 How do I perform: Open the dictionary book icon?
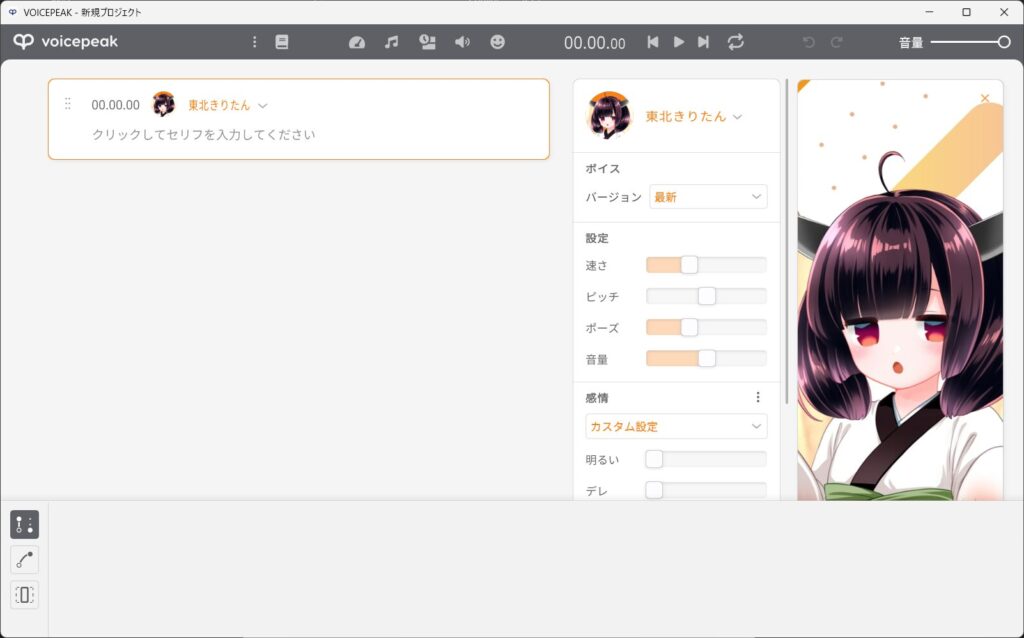281,42
